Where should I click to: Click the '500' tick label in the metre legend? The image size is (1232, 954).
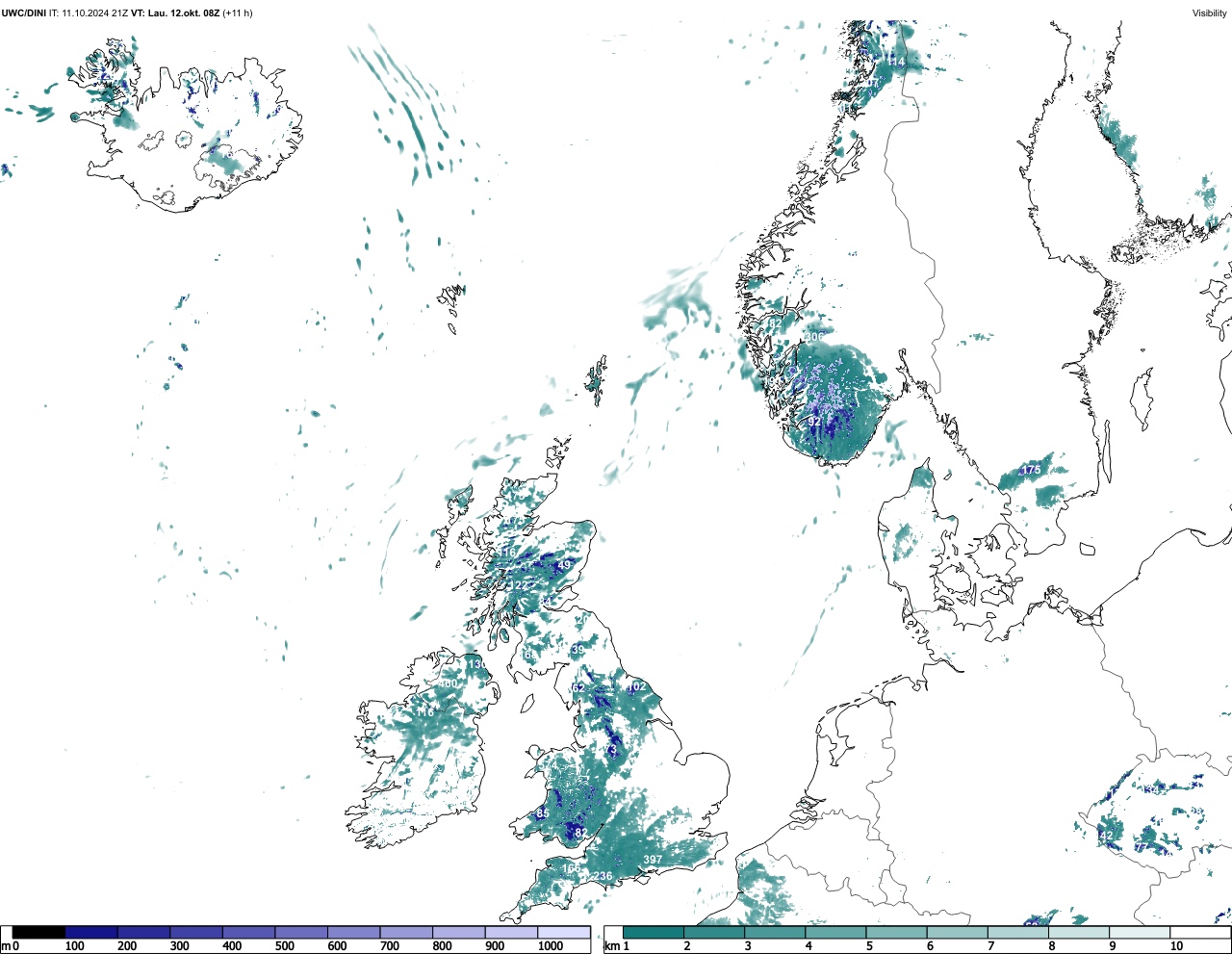click(285, 946)
